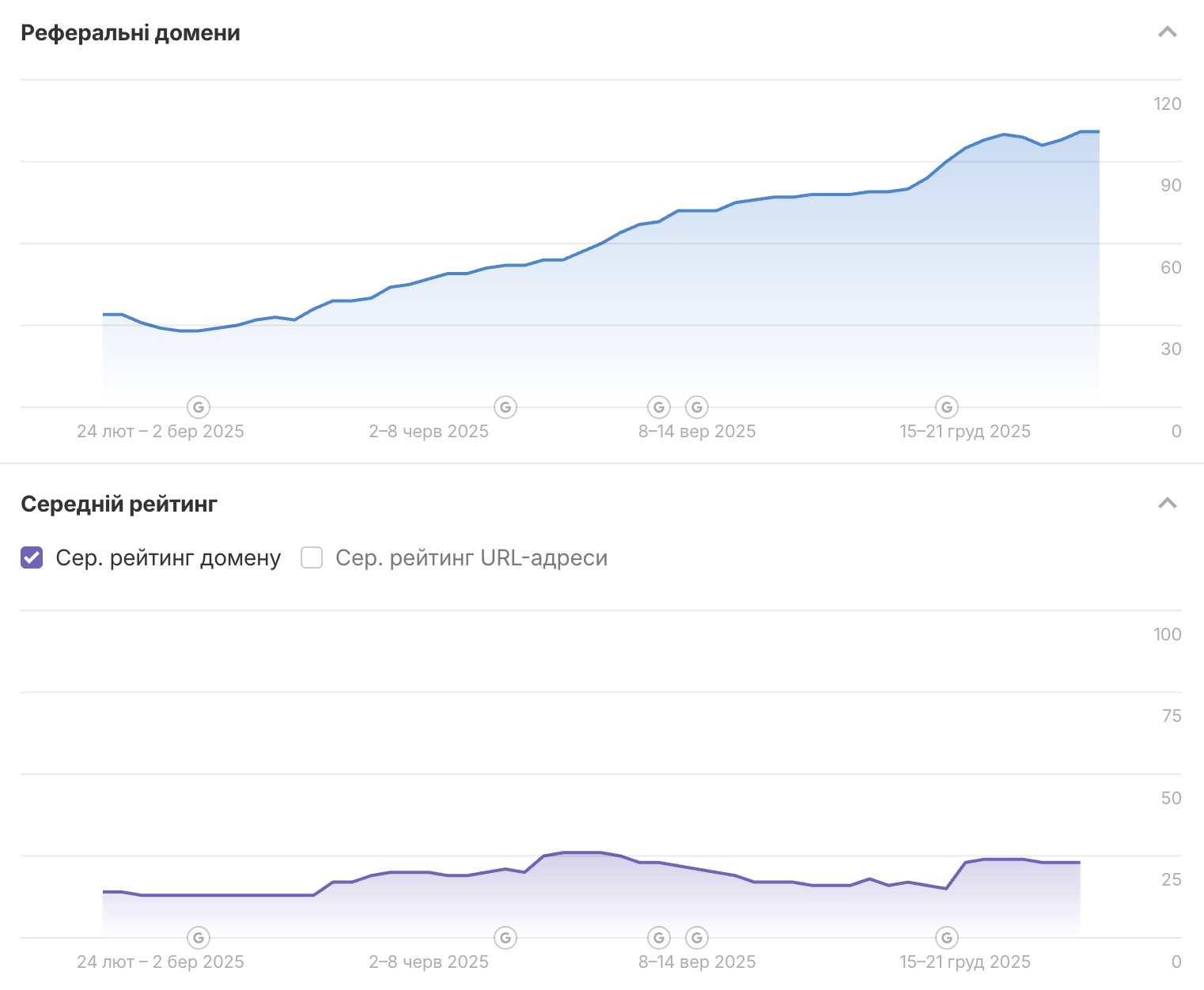Screen dimensions: 1204x990
Task: Click '24 лют – 2 бер 2025' label under Середній рейтинг chart
Action: 161,962
